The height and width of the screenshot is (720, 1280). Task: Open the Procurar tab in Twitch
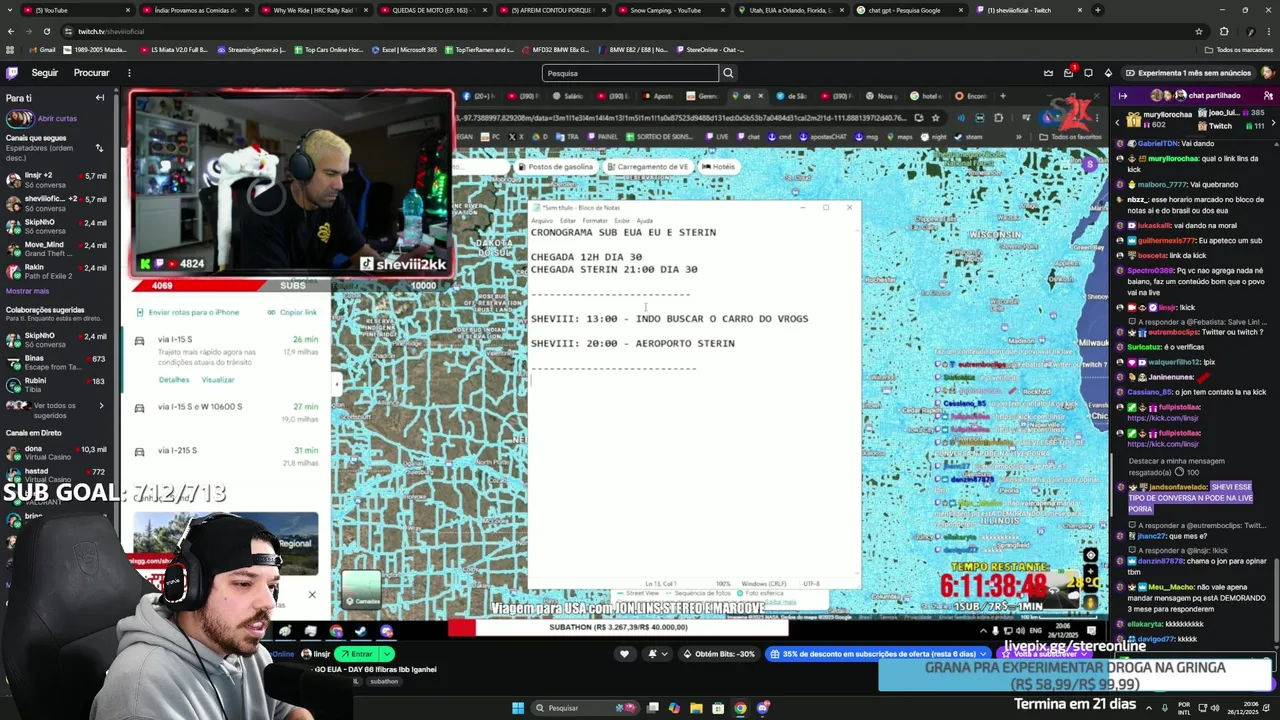[91, 73]
